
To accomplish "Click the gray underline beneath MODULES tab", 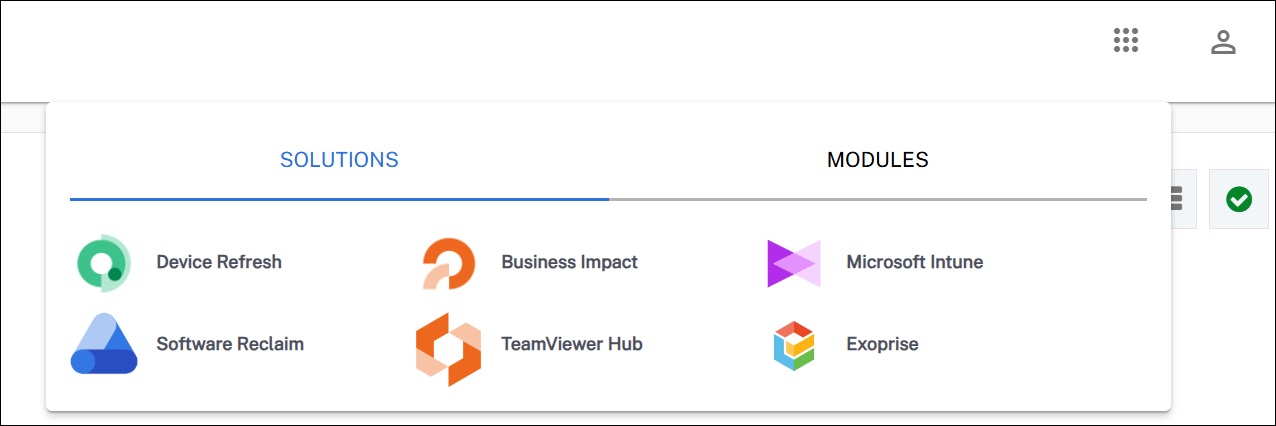I will pos(877,199).
